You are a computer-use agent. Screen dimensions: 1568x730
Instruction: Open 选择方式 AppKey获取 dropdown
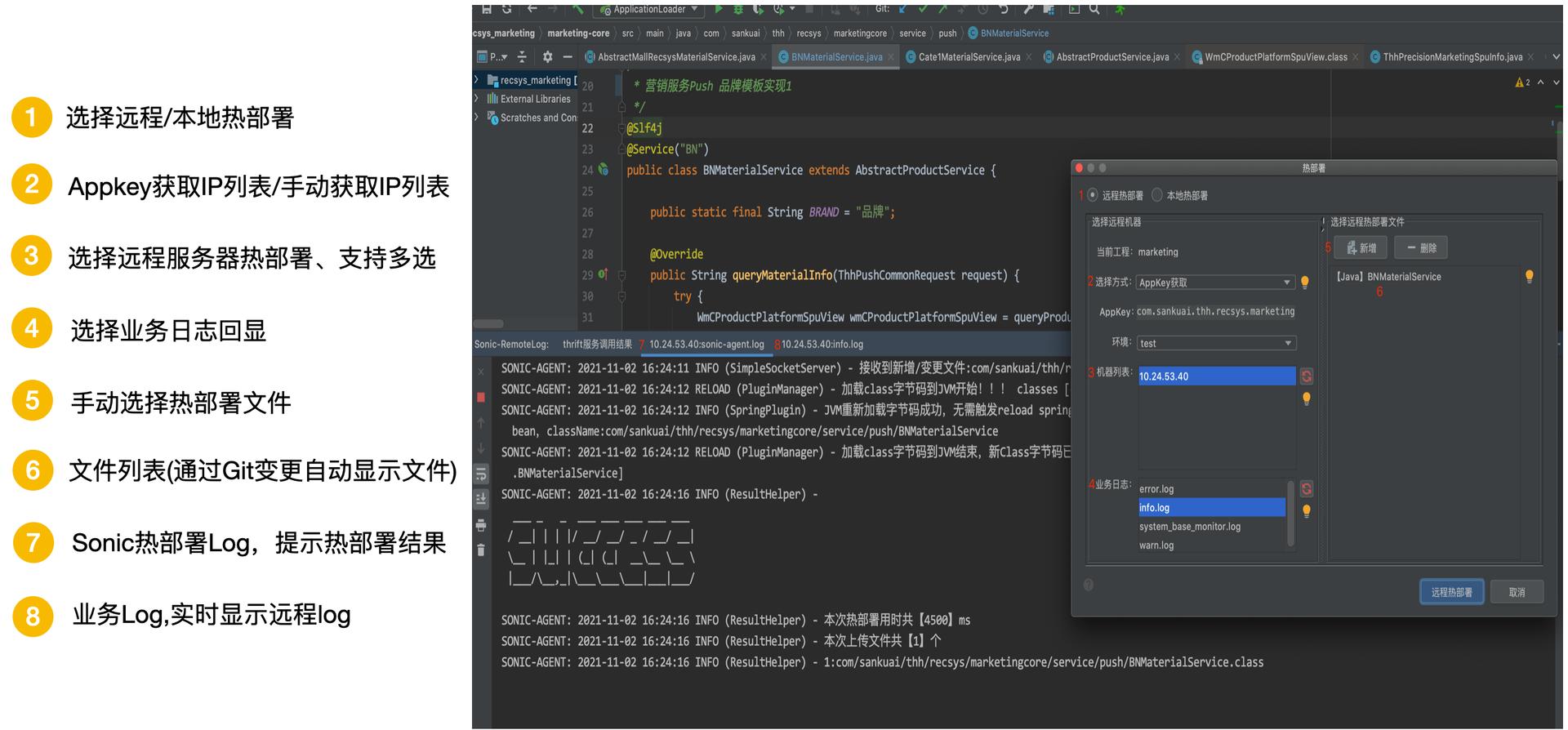click(x=1217, y=283)
